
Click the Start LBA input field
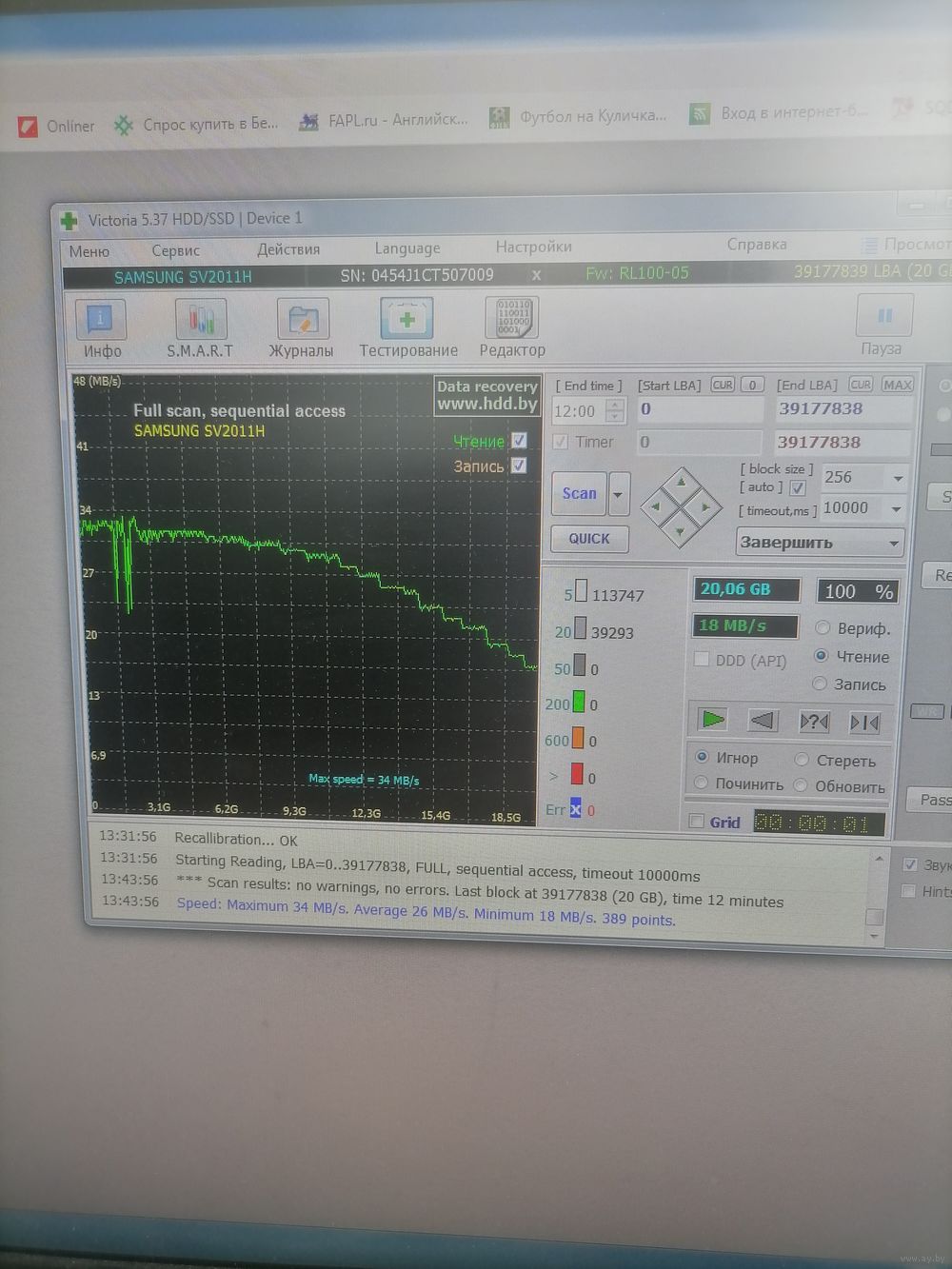click(x=701, y=409)
